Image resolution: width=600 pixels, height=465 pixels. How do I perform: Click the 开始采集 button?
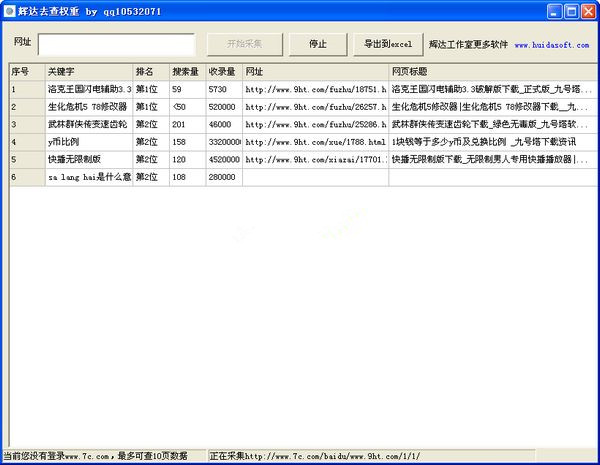pyautogui.click(x=245, y=44)
